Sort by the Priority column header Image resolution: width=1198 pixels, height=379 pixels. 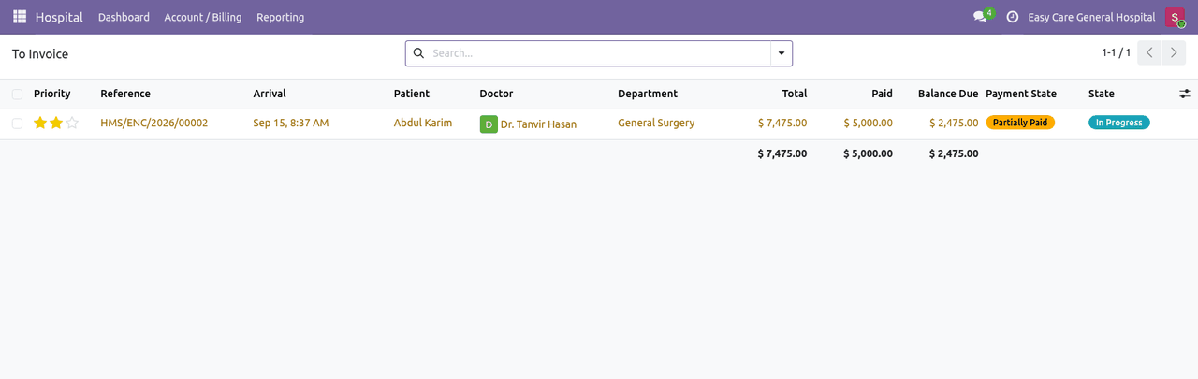[52, 93]
